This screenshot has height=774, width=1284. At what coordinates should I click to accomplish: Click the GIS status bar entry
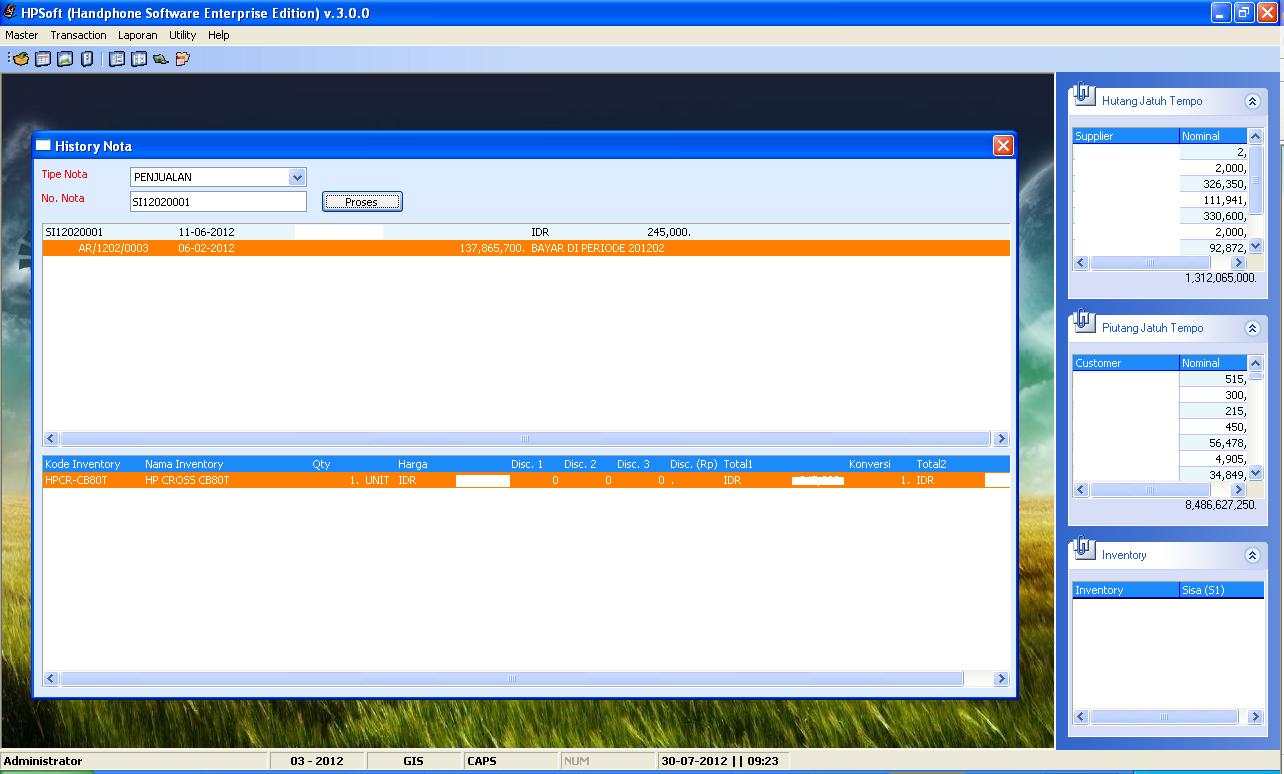[x=413, y=761]
